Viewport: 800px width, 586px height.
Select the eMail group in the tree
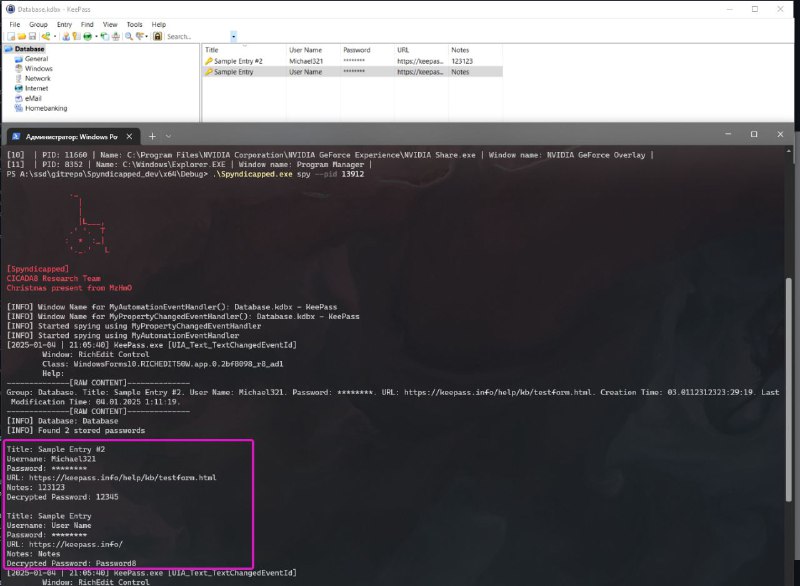coord(33,98)
